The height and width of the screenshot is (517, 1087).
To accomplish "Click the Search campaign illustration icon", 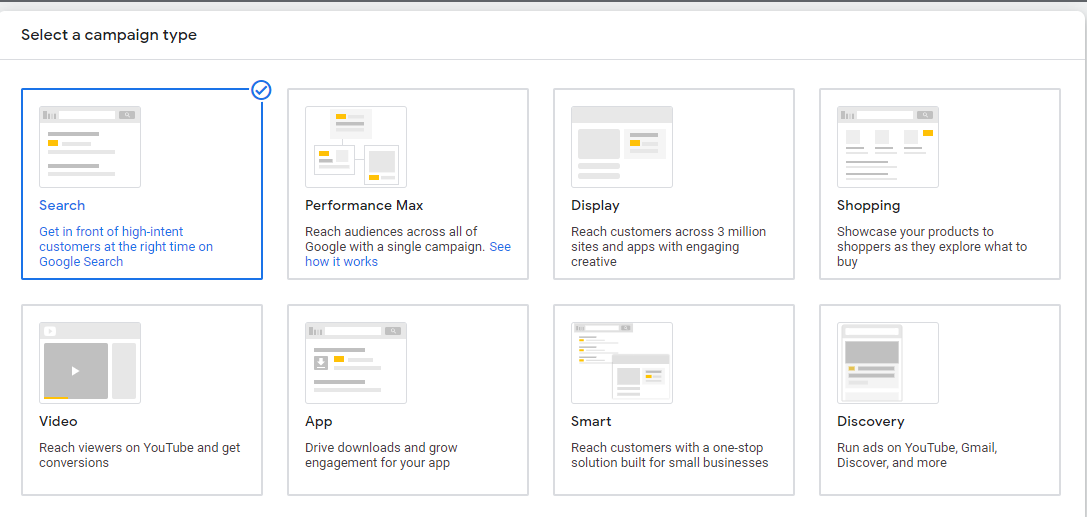I will (90, 147).
